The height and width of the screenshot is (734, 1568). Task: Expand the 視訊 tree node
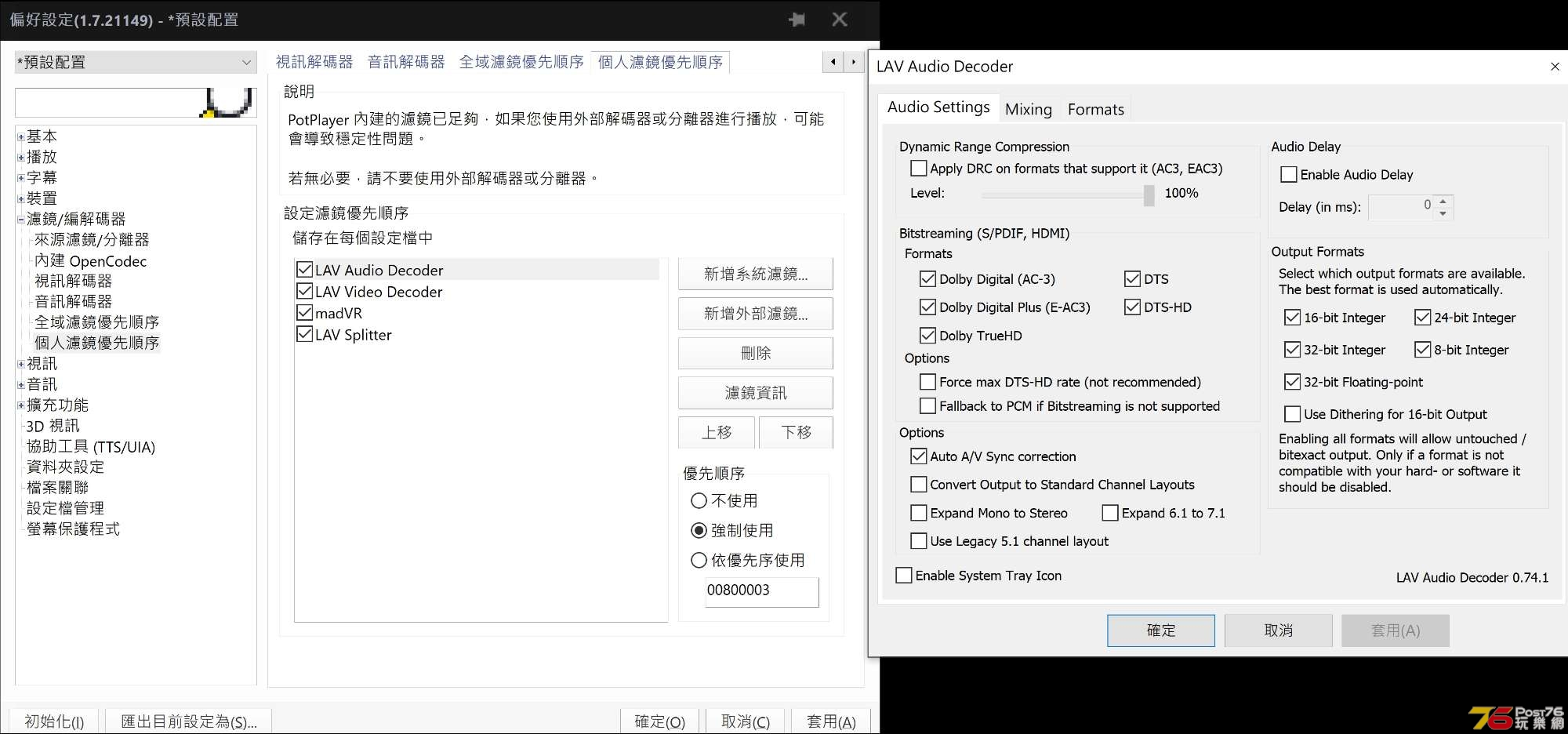[20, 364]
